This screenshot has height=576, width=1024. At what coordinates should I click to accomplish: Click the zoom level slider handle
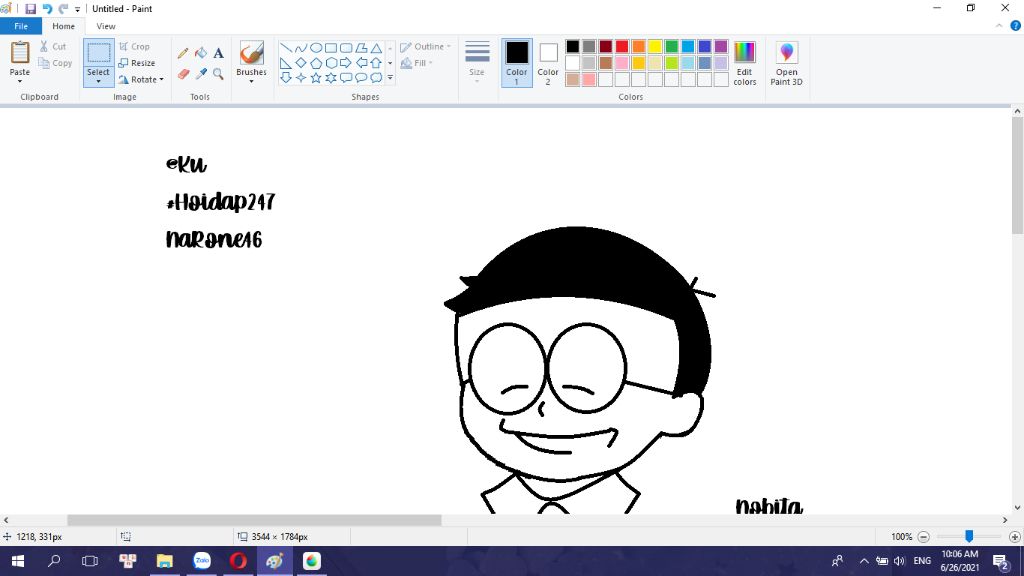coord(969,536)
